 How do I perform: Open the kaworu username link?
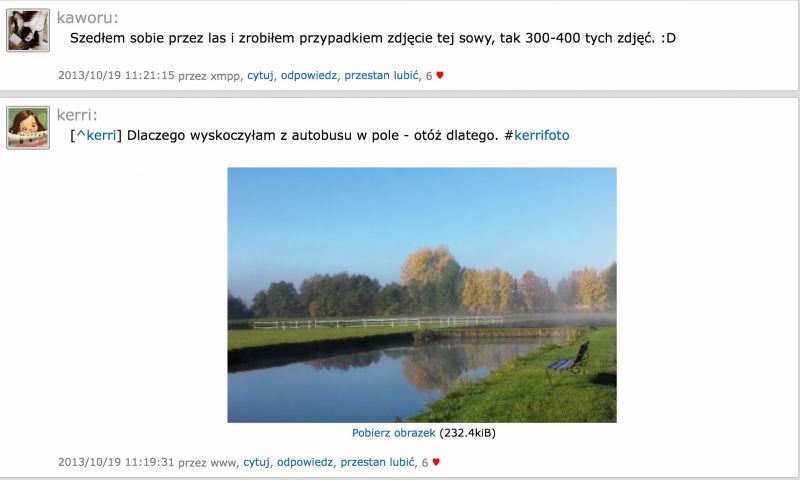coord(87,17)
